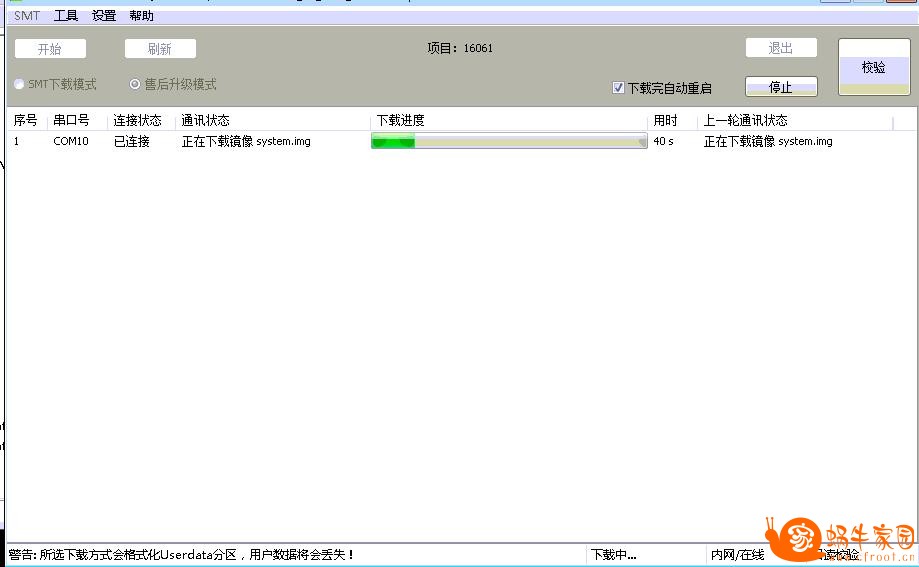Click the 40 s elapsed time cell
This screenshot has width=919, height=567.
(x=663, y=141)
